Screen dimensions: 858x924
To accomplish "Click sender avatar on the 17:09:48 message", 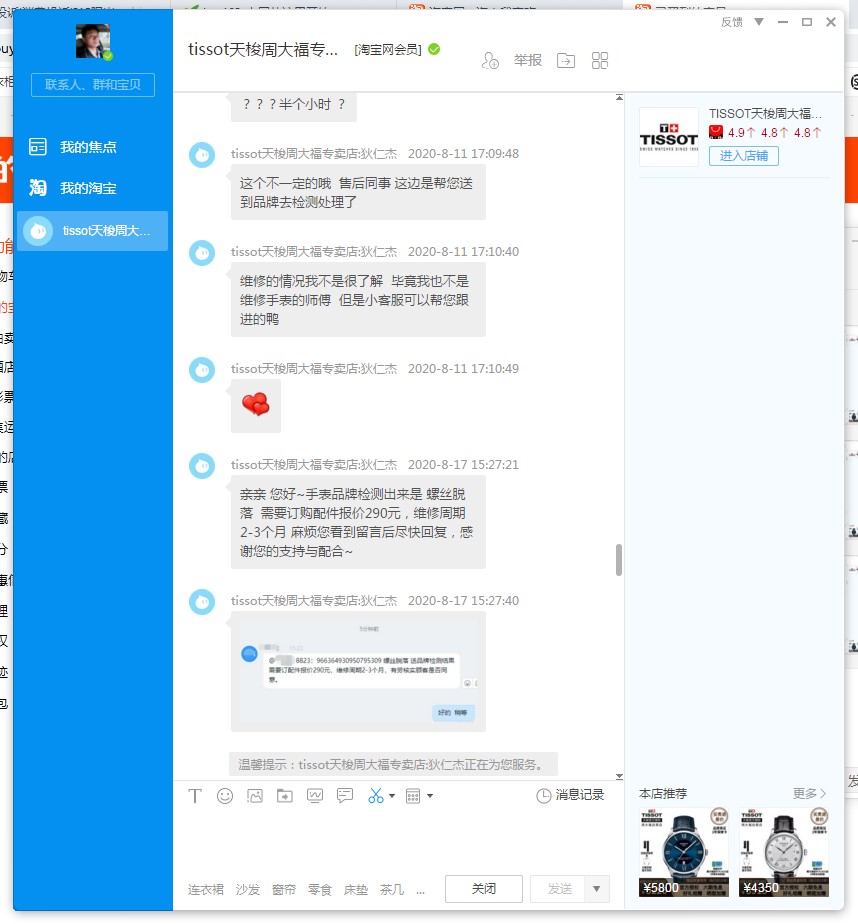I will point(202,156).
